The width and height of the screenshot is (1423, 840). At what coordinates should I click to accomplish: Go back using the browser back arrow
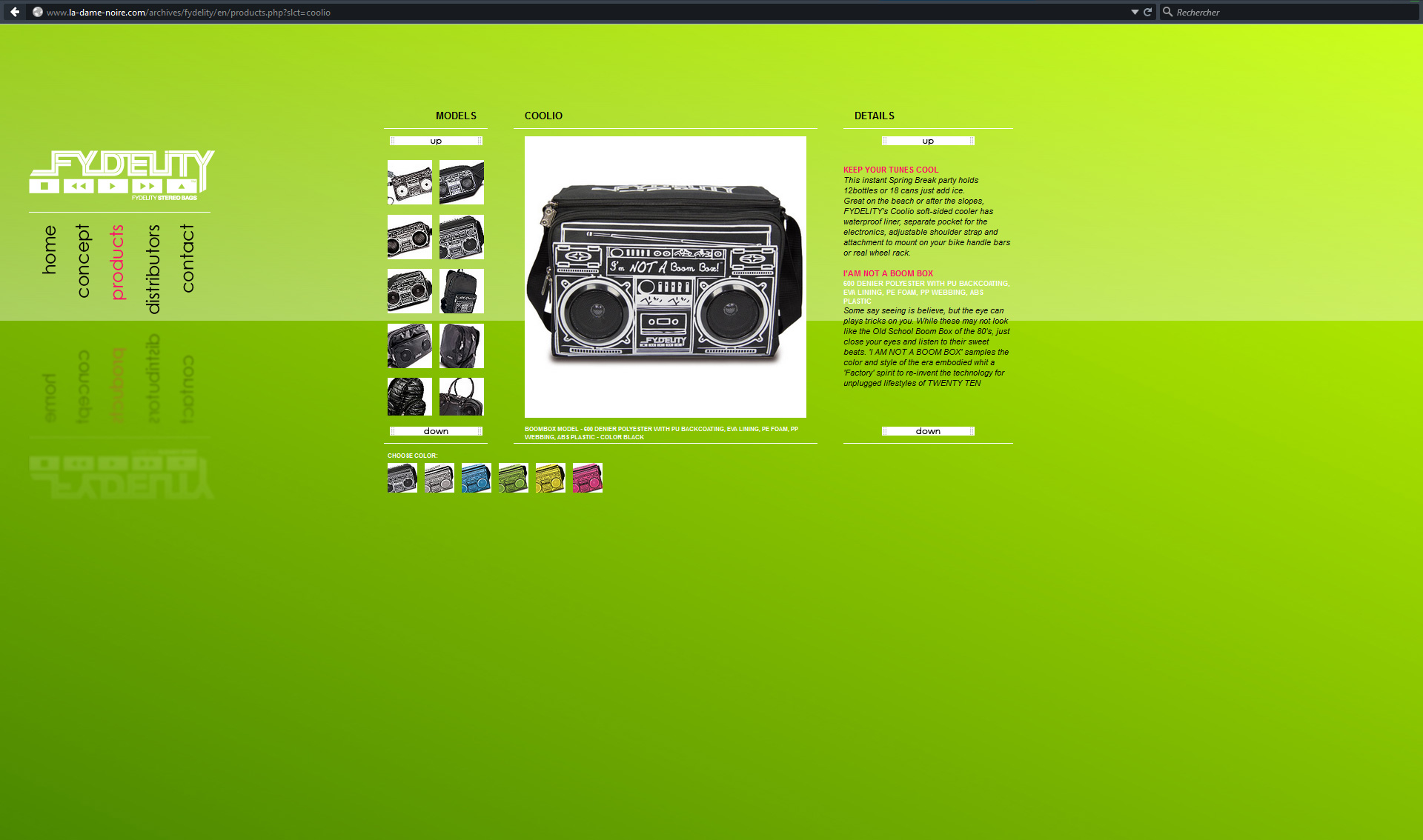coord(15,12)
